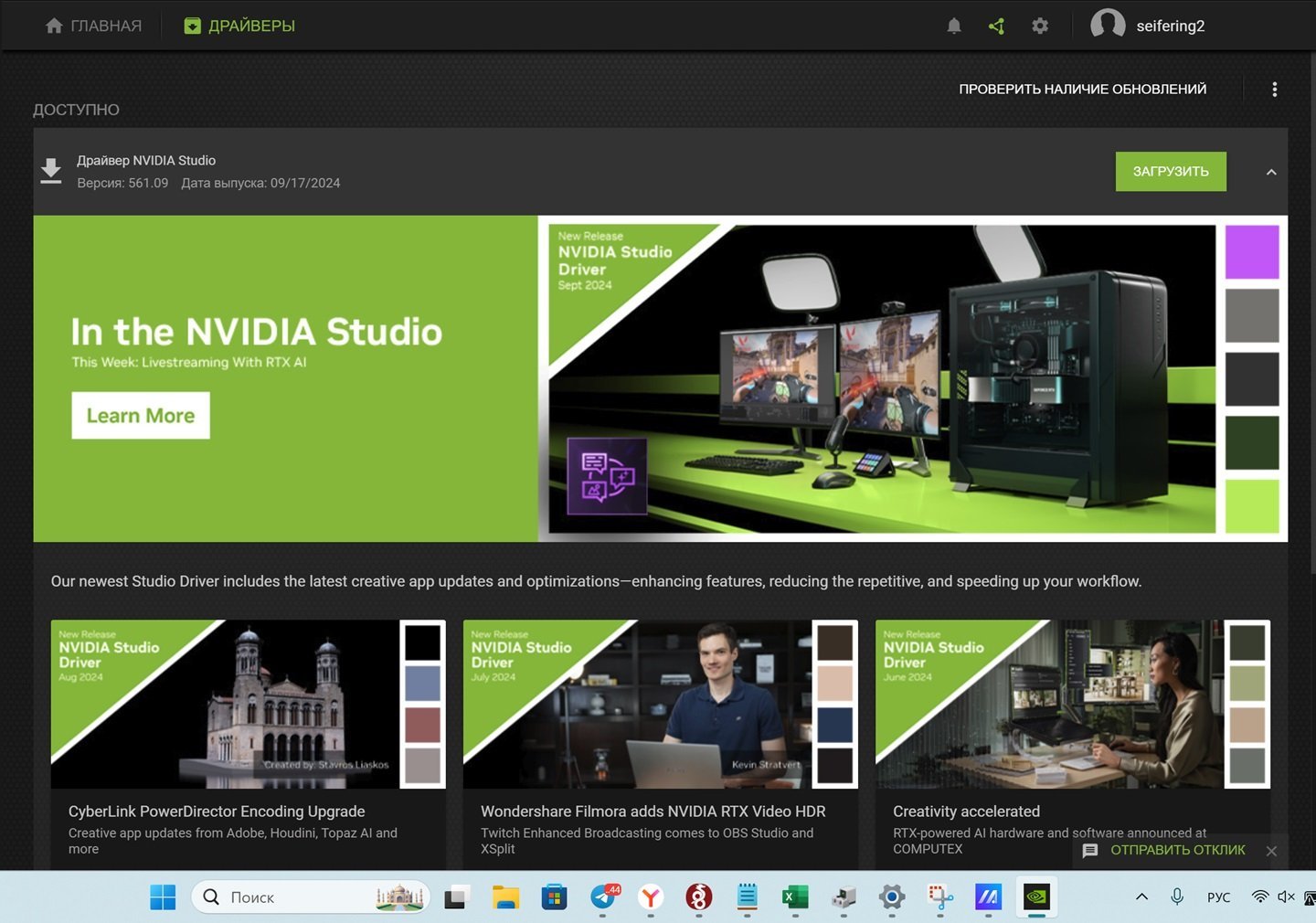Open Snipping Tool from the taskbar

pyautogui.click(x=939, y=897)
